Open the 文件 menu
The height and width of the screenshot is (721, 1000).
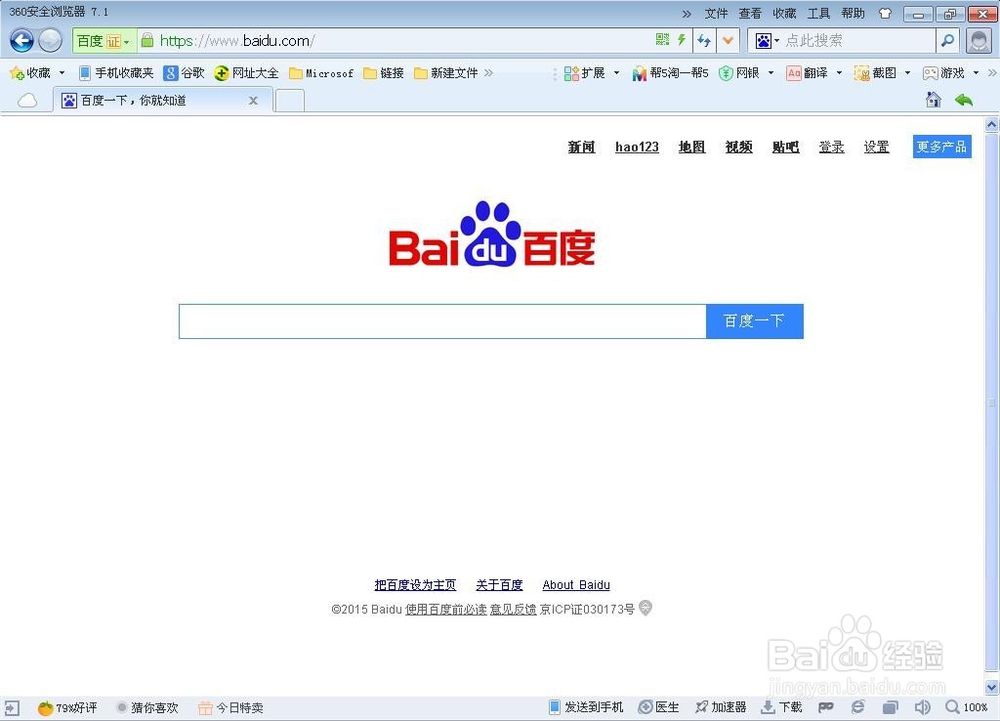coord(716,13)
